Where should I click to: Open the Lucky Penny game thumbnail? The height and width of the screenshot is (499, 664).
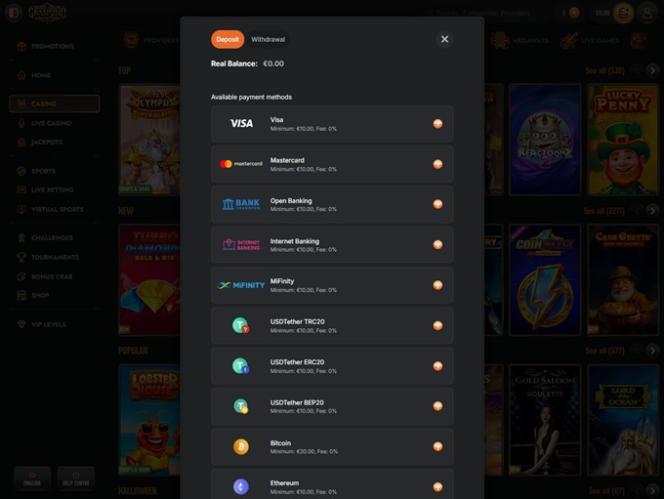pyautogui.click(x=622, y=139)
